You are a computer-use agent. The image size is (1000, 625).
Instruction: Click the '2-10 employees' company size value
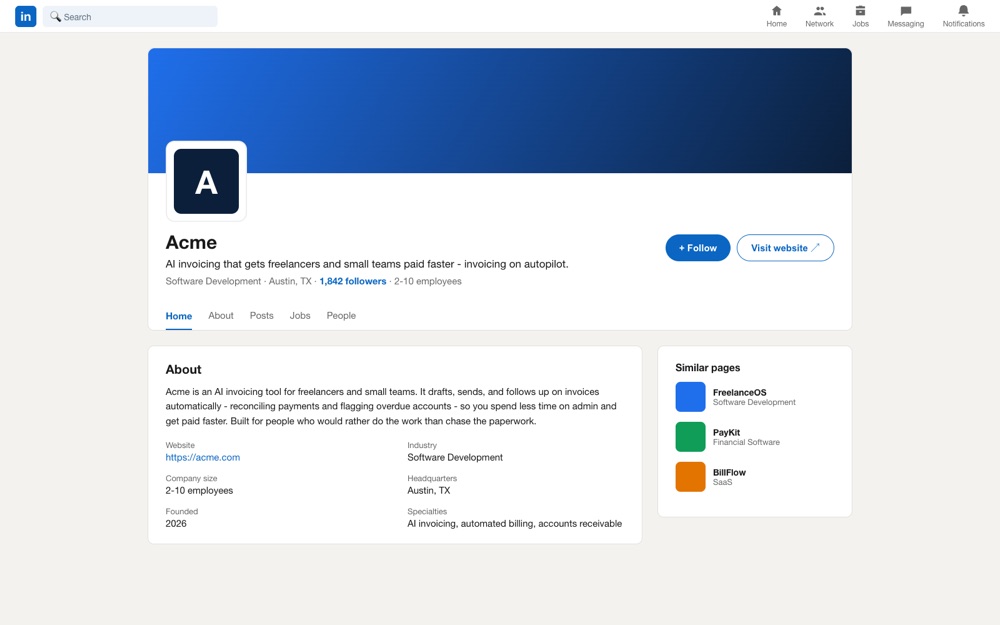pyautogui.click(x=199, y=490)
